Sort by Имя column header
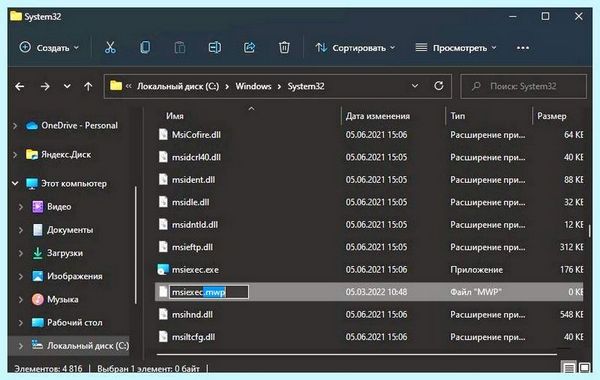 (x=174, y=116)
